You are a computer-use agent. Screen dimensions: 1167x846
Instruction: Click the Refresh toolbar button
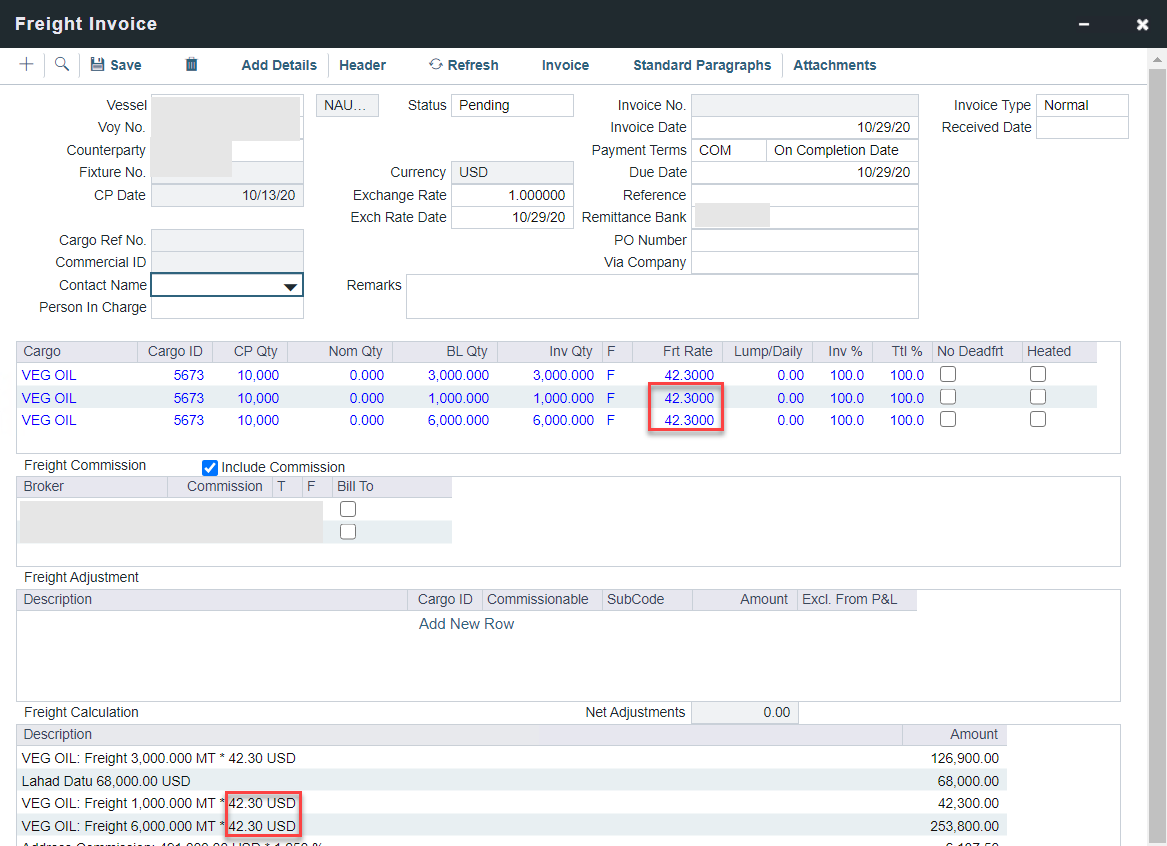(x=463, y=65)
